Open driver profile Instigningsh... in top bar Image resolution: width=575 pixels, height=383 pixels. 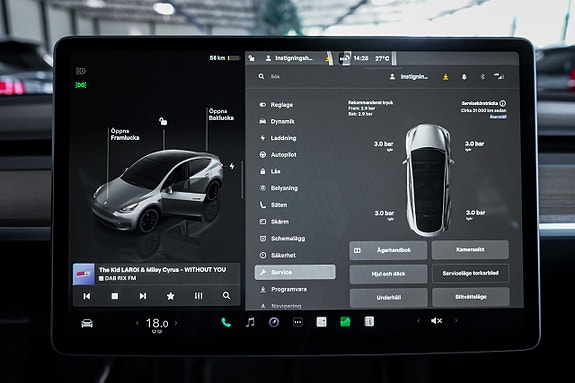[x=290, y=58]
